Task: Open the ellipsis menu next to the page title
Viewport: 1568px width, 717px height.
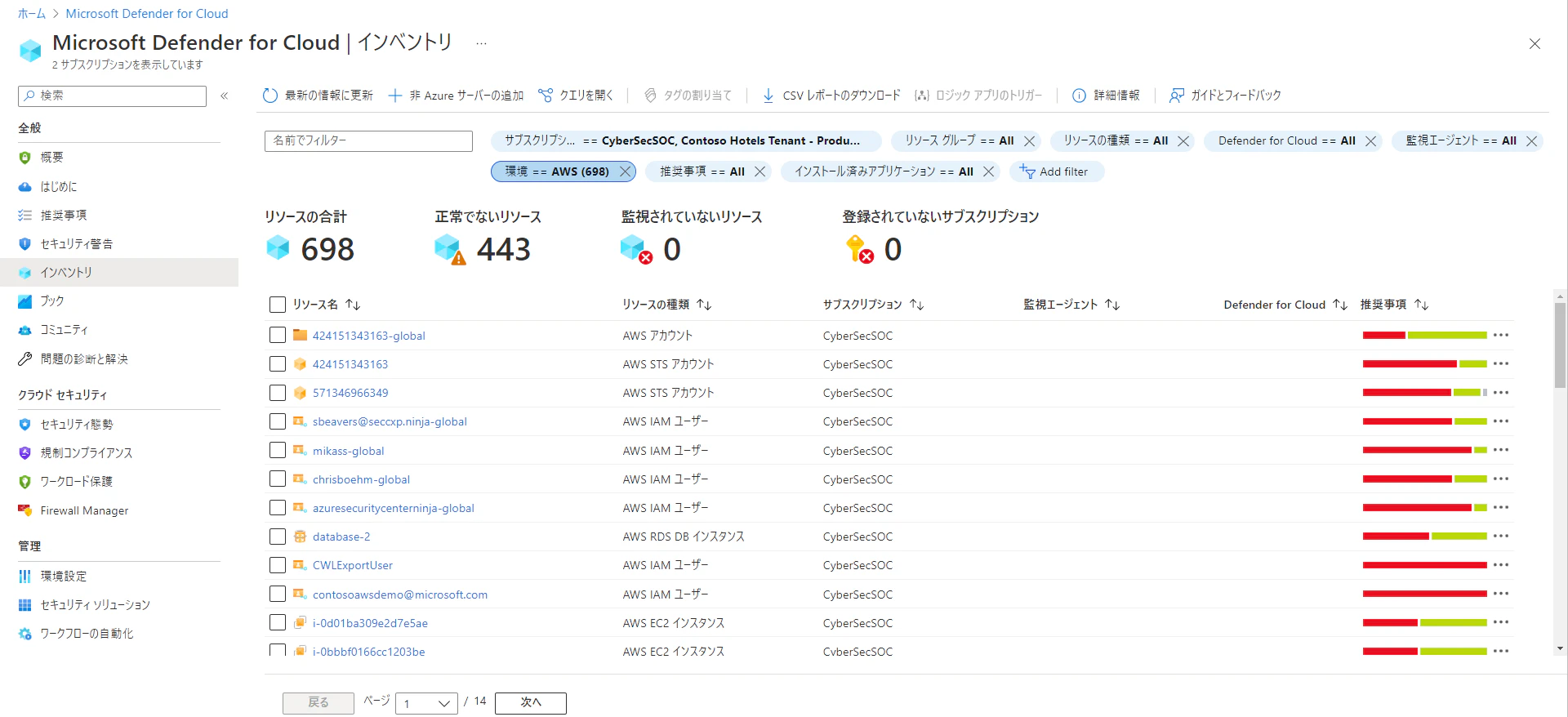Action: point(481,43)
